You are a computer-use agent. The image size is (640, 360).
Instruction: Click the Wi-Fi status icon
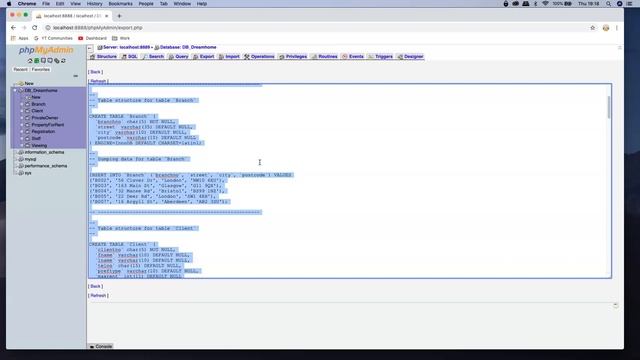tap(545, 4)
